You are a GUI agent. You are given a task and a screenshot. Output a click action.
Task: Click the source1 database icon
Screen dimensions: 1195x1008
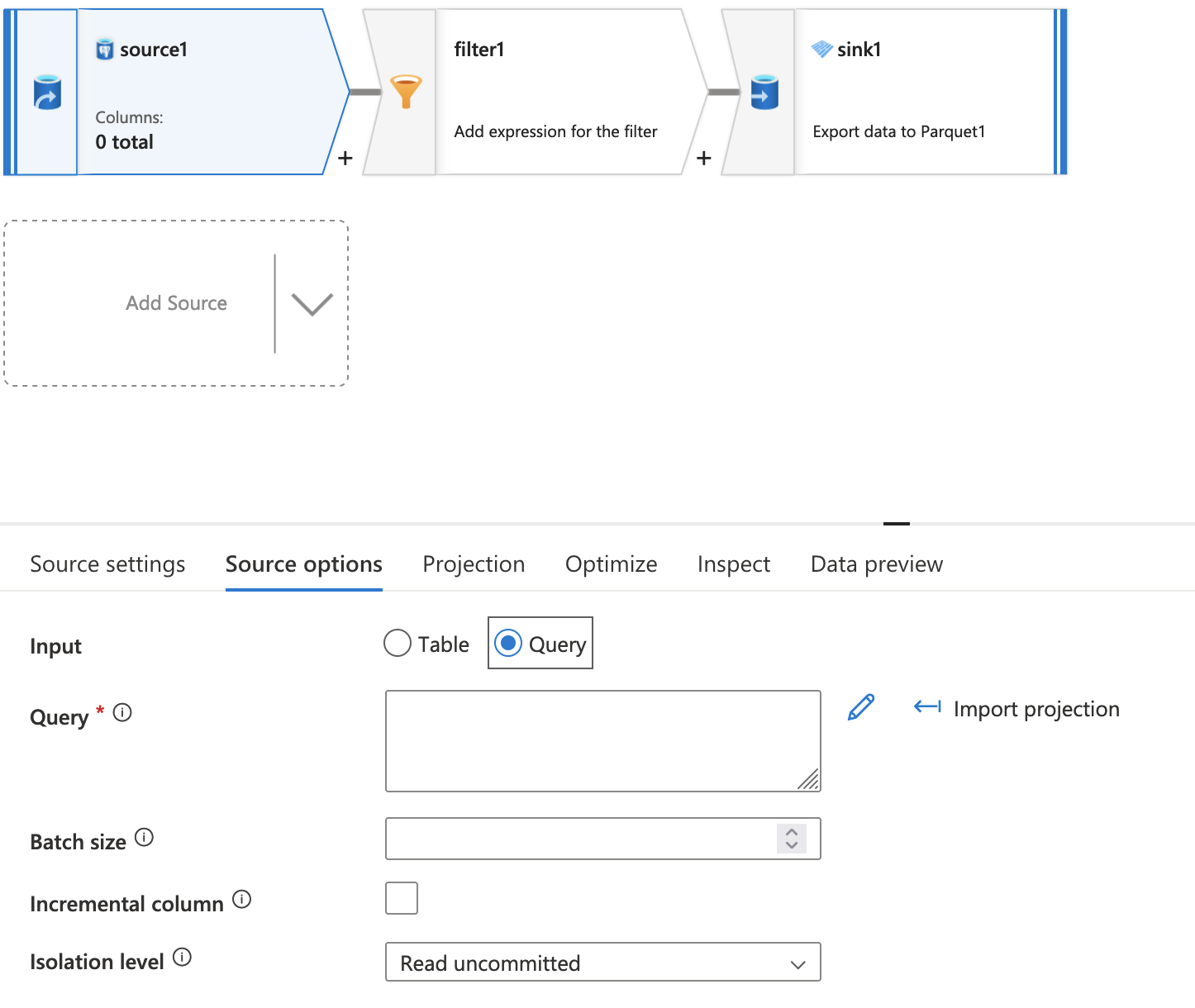47,93
